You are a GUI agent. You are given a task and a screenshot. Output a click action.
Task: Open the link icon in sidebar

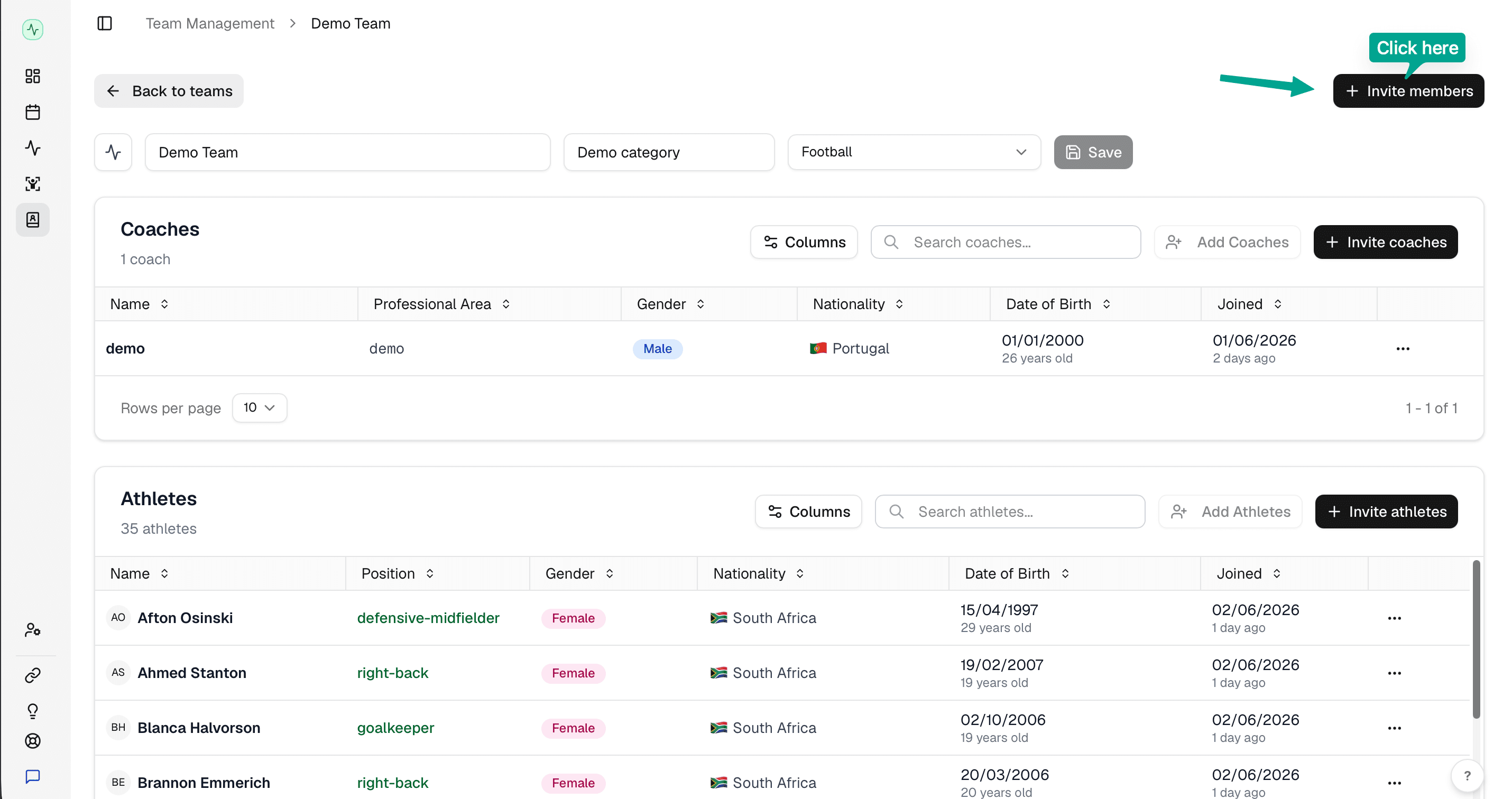33,675
